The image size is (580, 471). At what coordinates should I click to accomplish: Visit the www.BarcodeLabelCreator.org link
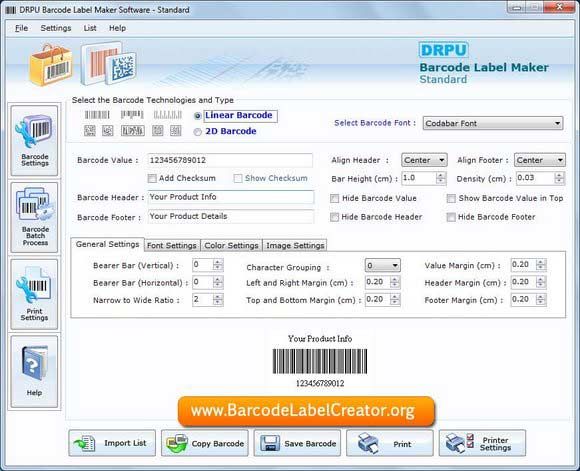(306, 411)
